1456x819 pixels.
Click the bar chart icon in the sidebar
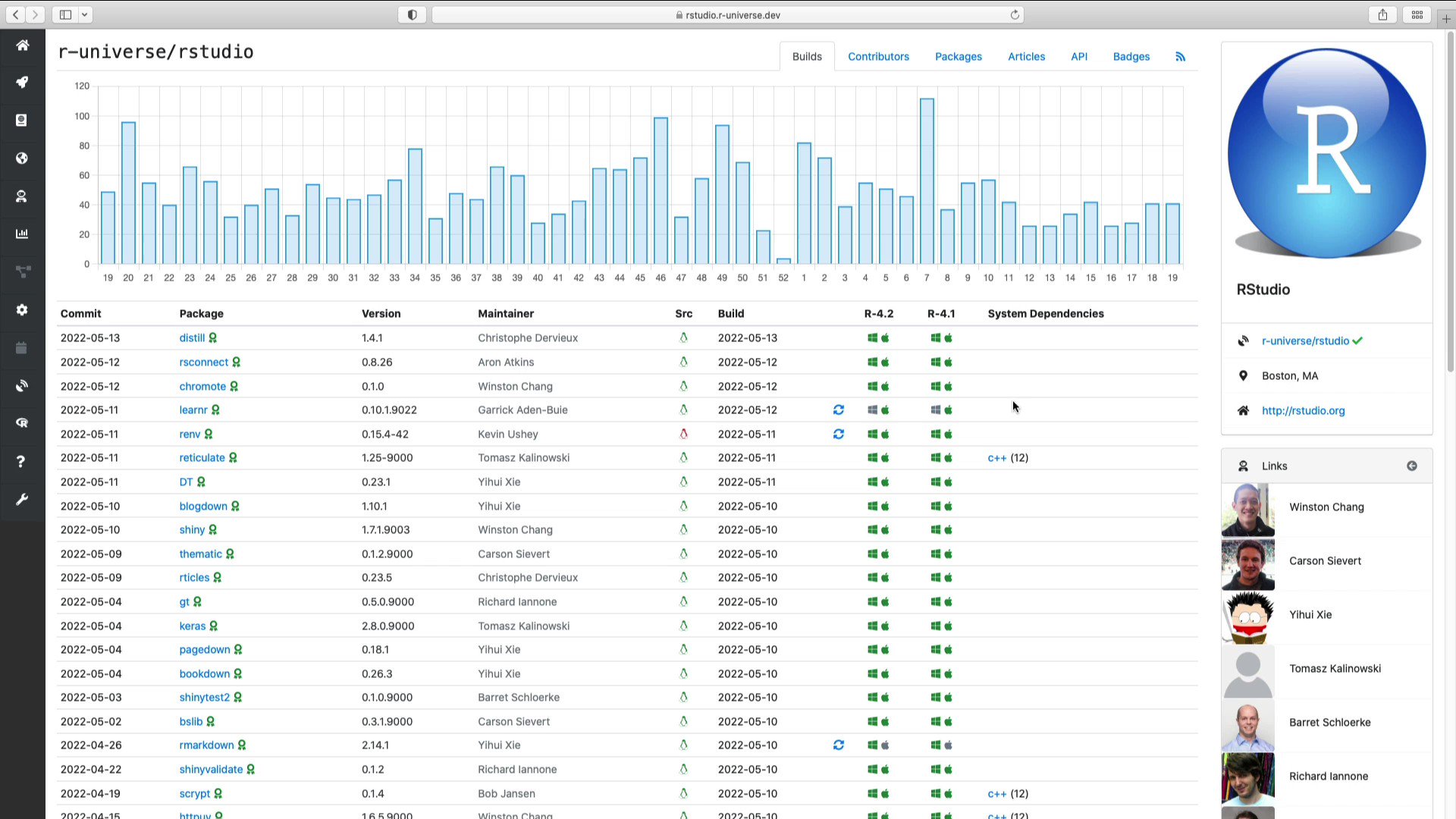point(22,234)
